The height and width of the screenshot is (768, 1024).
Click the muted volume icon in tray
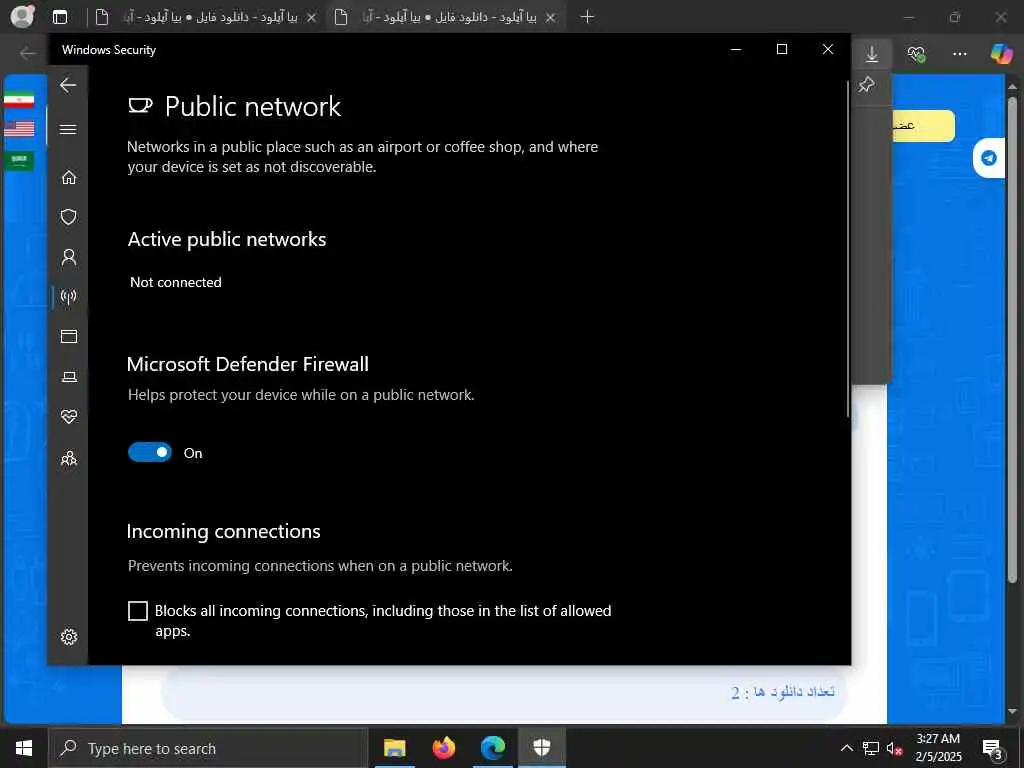pos(894,748)
